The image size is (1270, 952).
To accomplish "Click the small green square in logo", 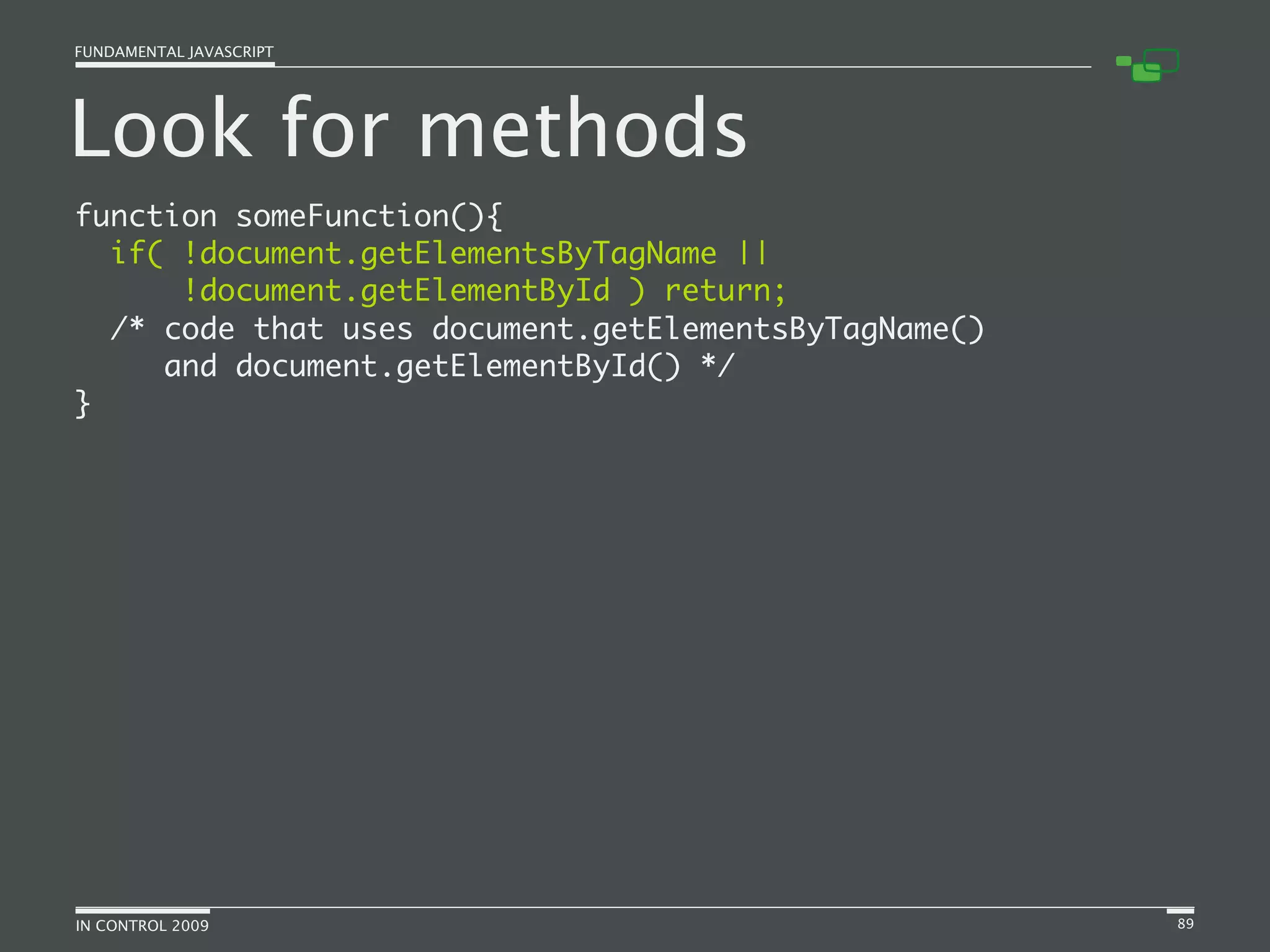I will (1123, 61).
